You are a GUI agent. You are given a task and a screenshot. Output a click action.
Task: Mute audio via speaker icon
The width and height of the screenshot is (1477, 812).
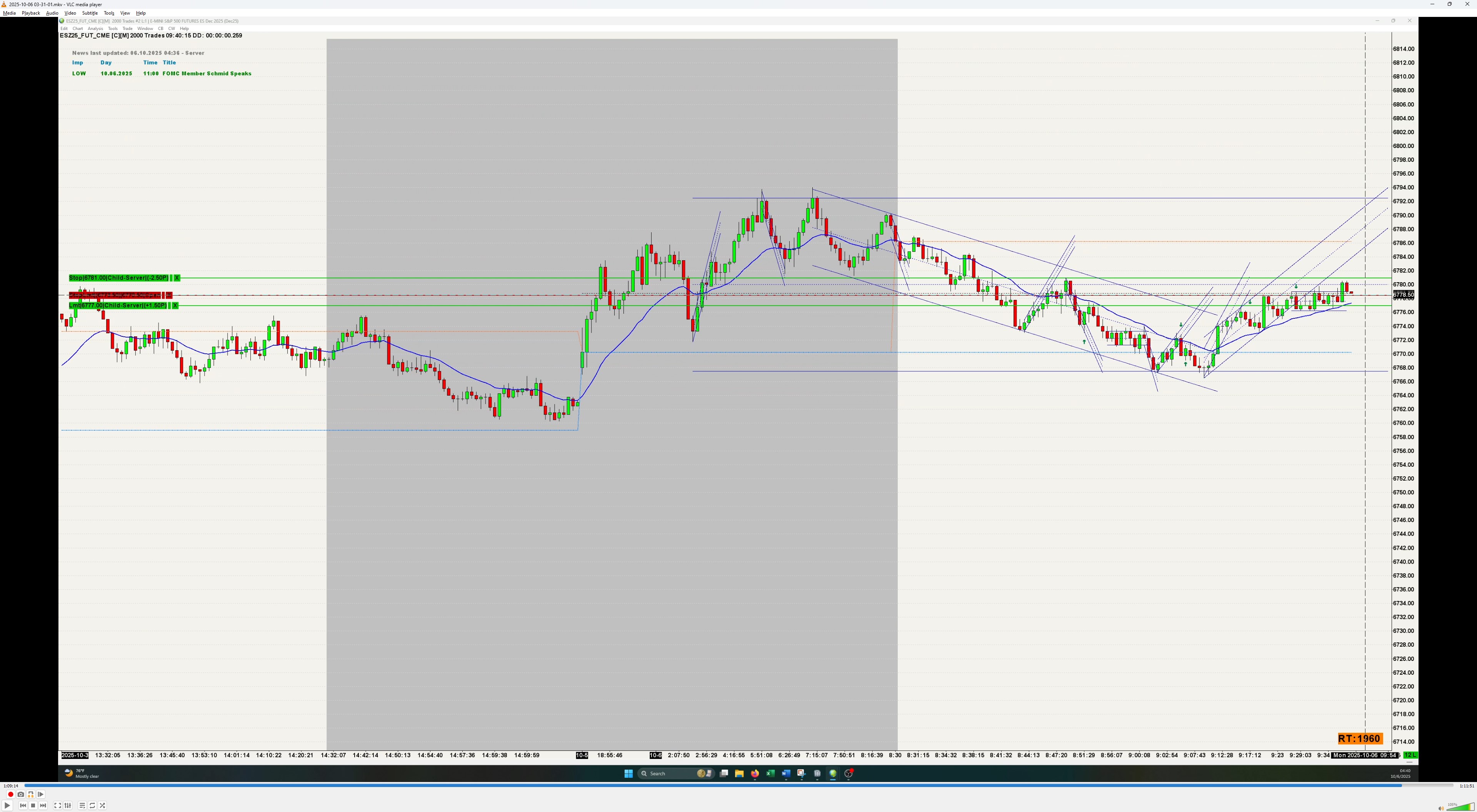1440,808
